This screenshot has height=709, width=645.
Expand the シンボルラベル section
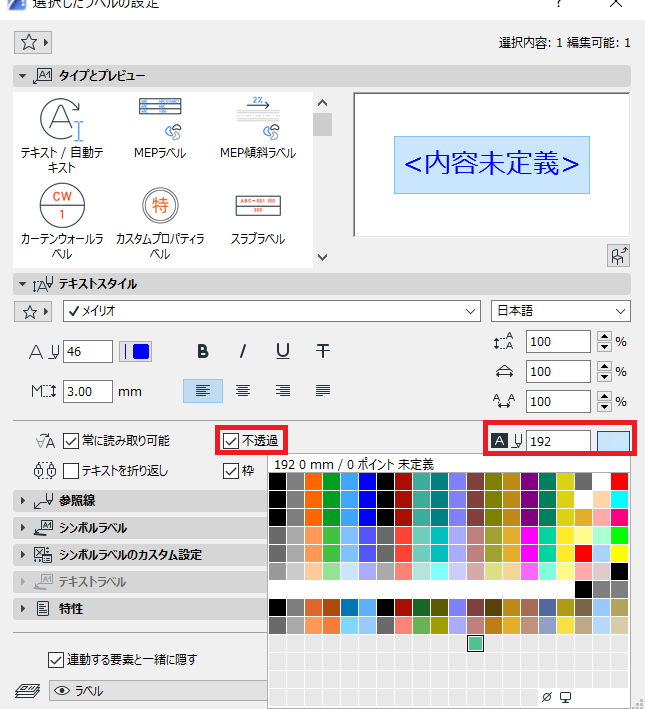point(22,528)
